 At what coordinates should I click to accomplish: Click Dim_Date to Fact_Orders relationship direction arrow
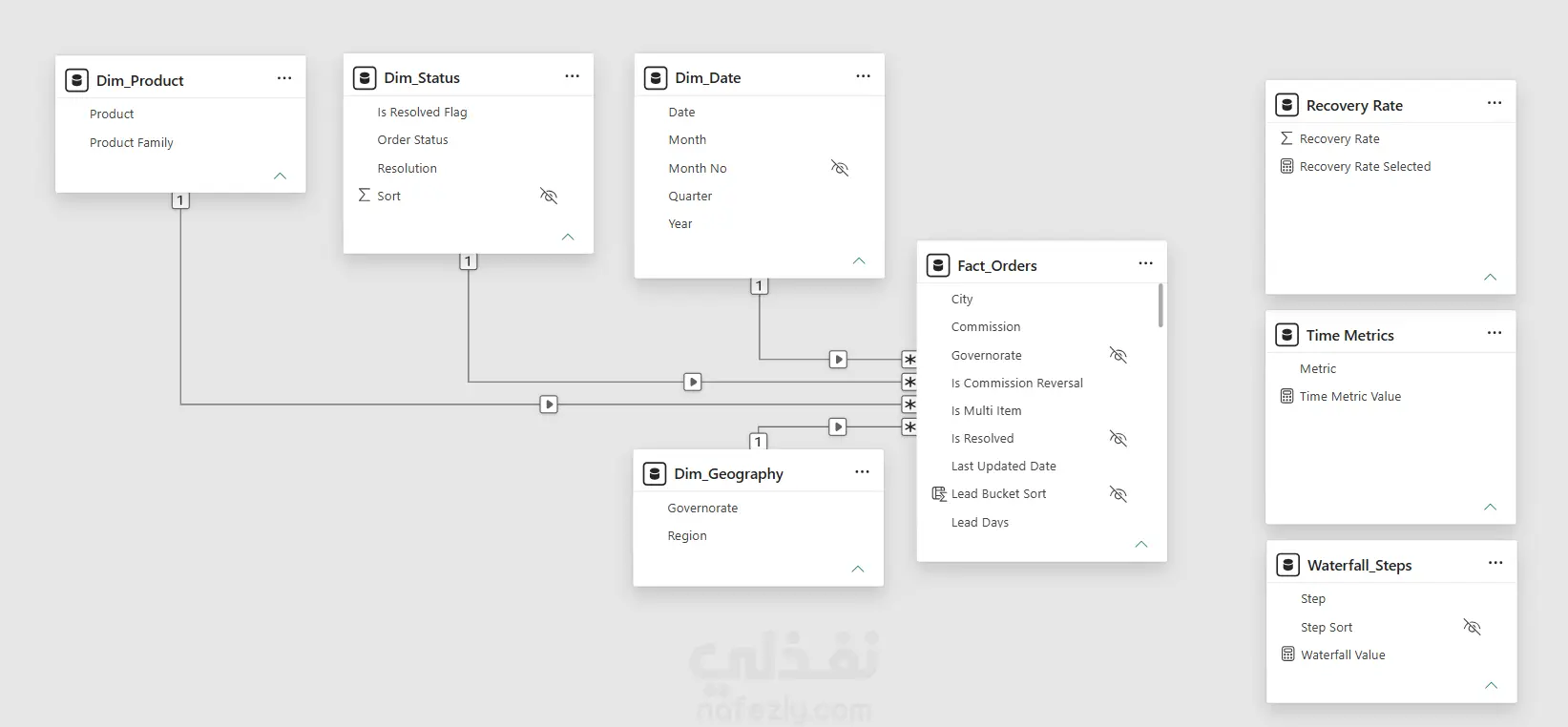838,360
